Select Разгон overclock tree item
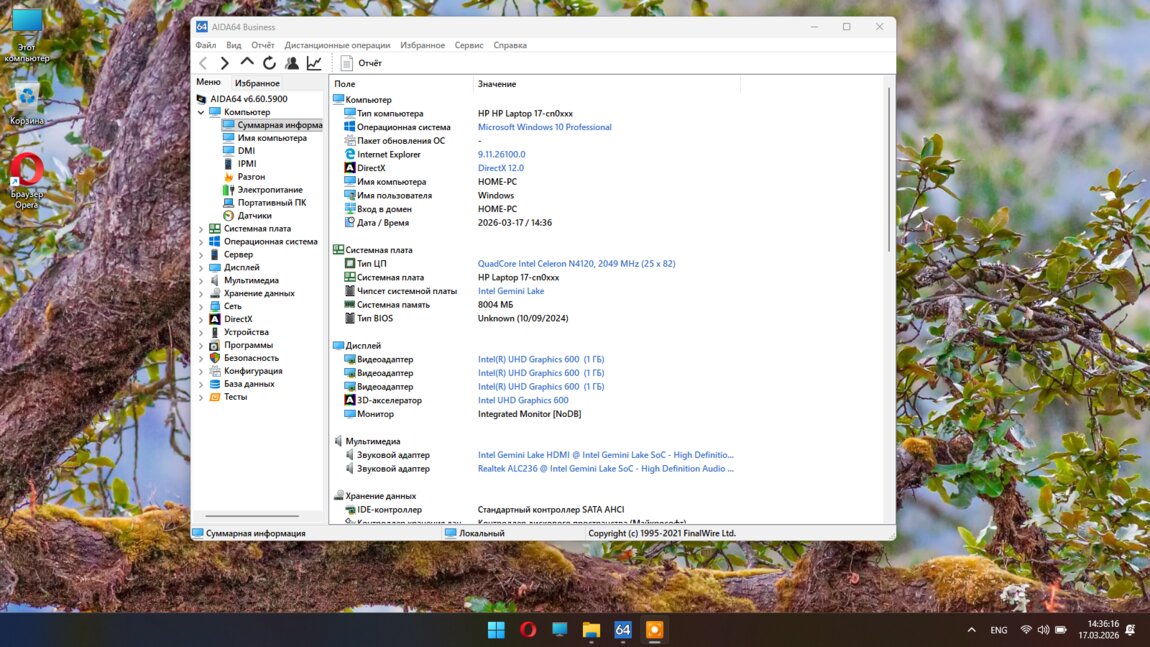This screenshot has width=1150, height=647. point(251,177)
